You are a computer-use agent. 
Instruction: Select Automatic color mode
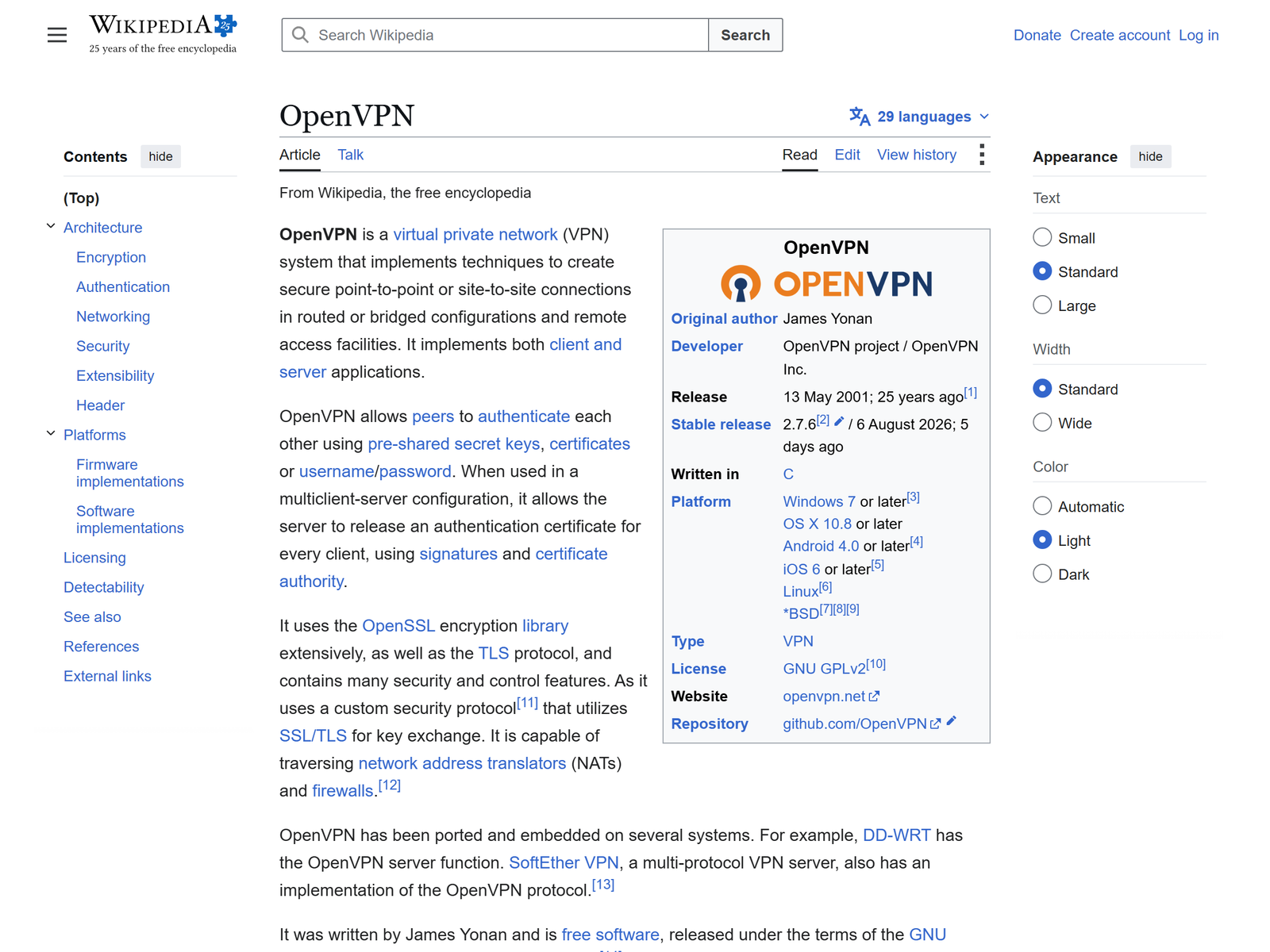(1042, 506)
